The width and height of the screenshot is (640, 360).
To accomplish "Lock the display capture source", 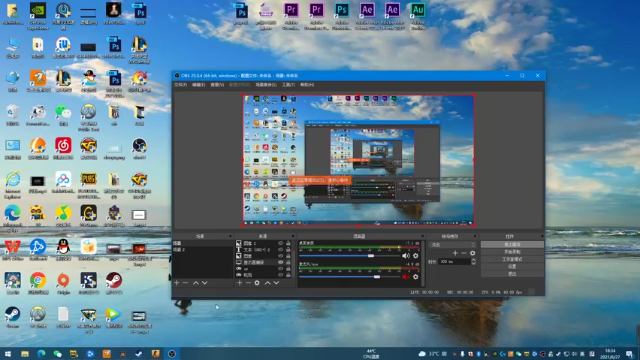I will (288, 262).
